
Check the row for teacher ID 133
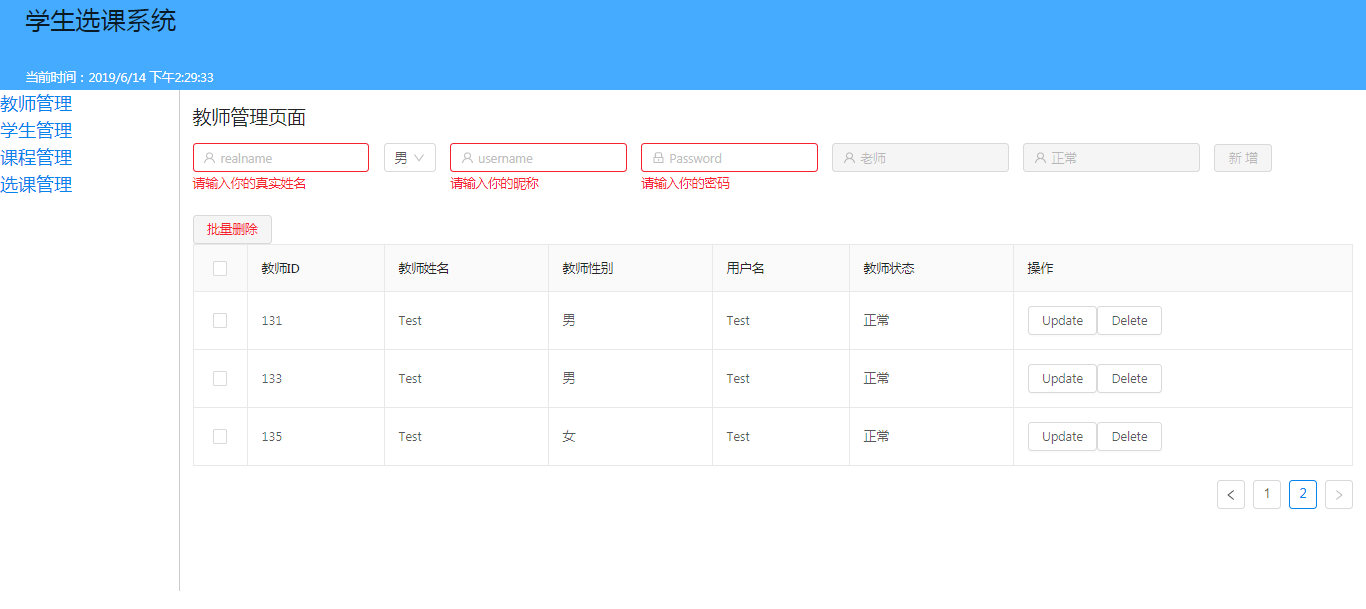(x=220, y=378)
